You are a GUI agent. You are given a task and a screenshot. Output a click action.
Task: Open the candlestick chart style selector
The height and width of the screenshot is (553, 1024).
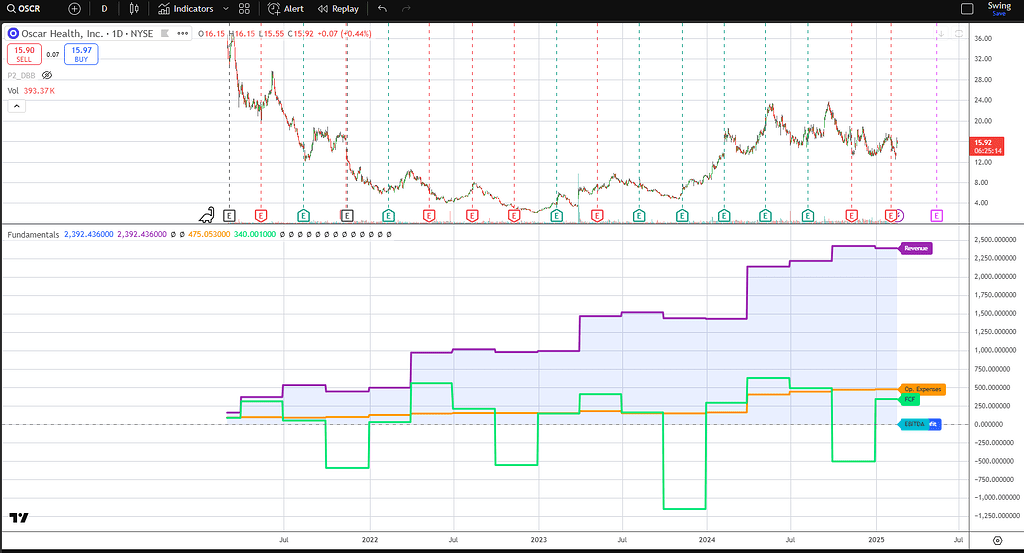point(135,8)
